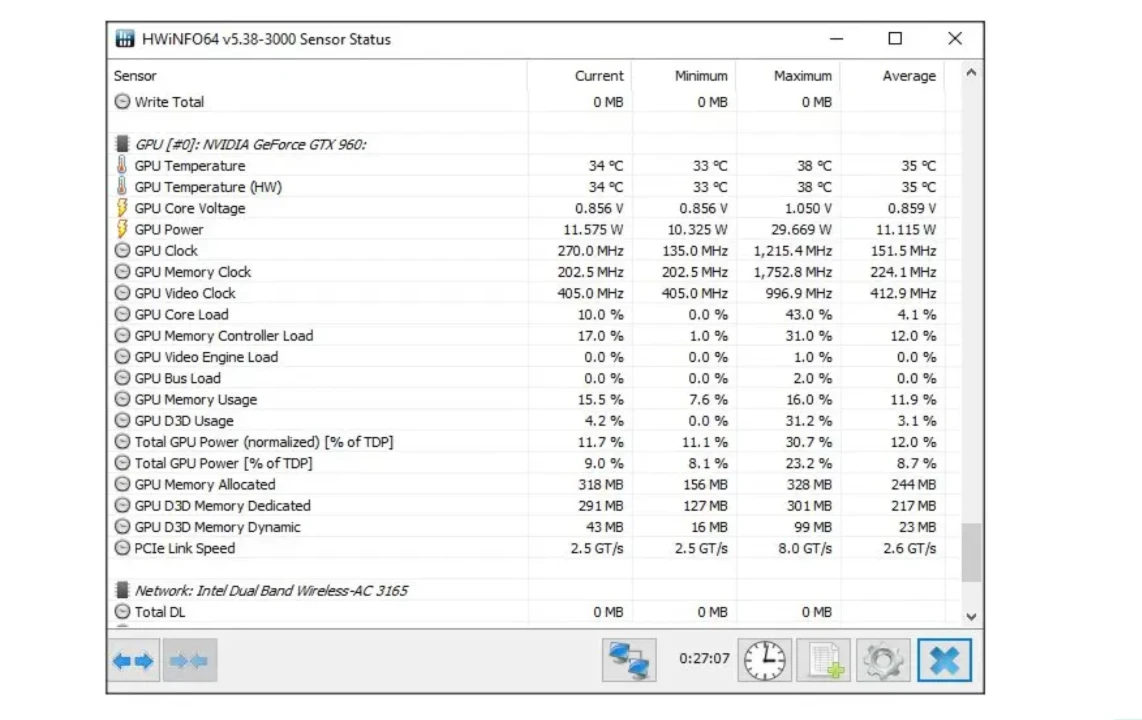Click the 8.0 GT/s maximum PCIe value
Screen dimensions: 1142x720
click(805, 548)
